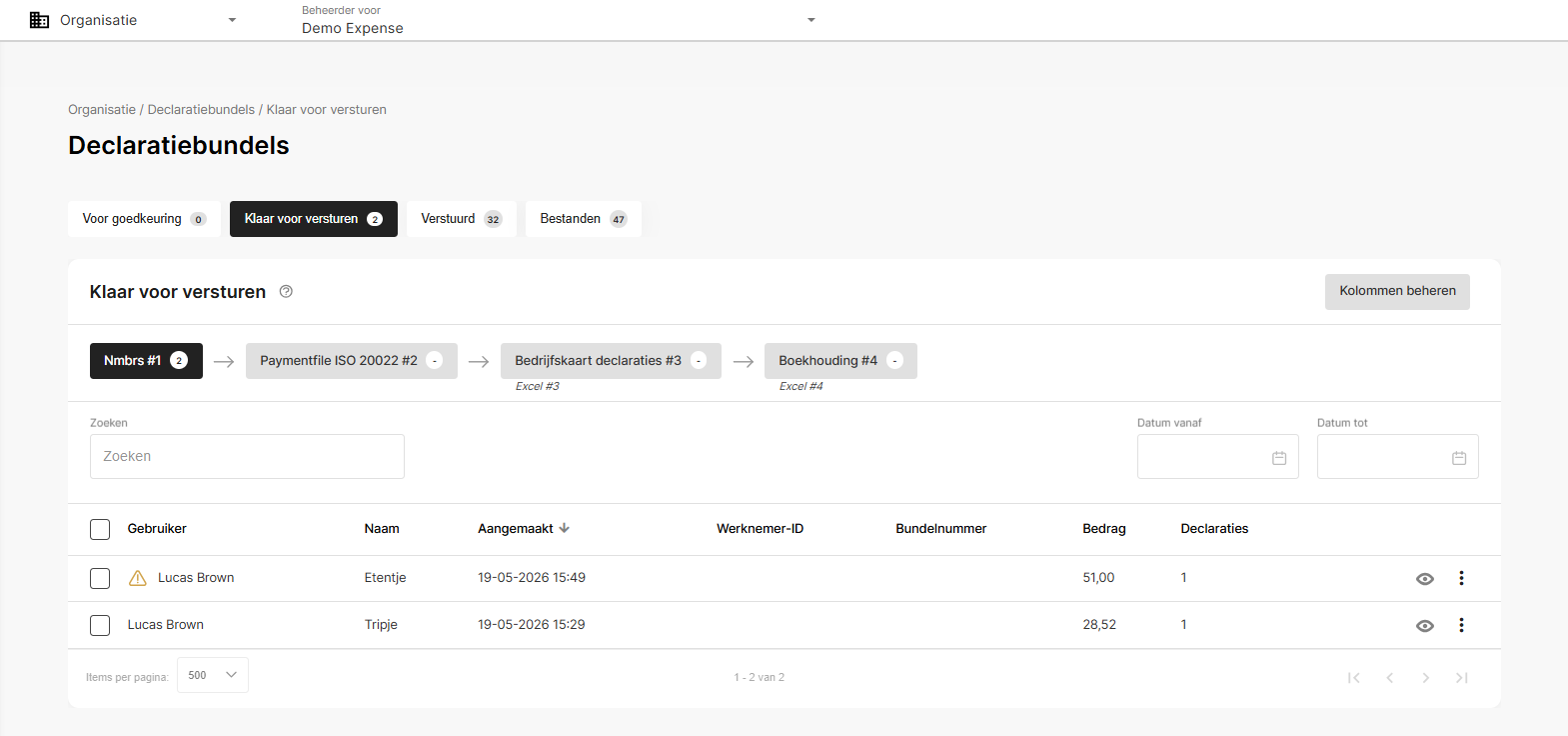The height and width of the screenshot is (736, 1568).
Task: Click the Organisatie building icon
Action: pos(39,20)
